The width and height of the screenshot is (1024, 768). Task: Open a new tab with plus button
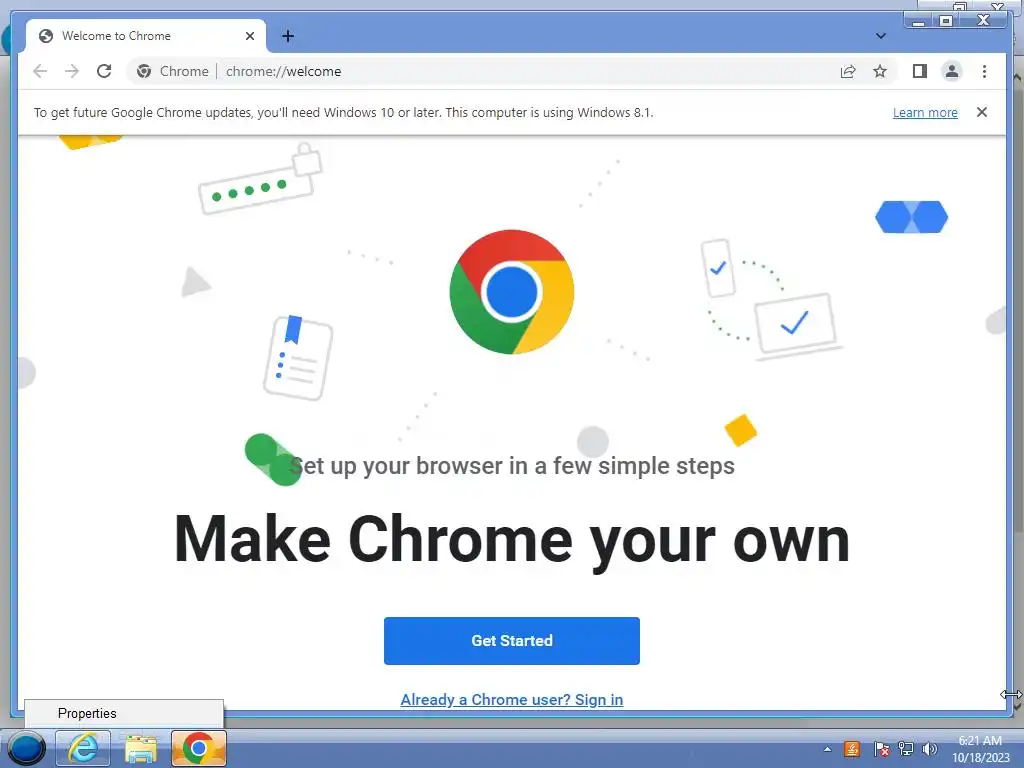[288, 36]
